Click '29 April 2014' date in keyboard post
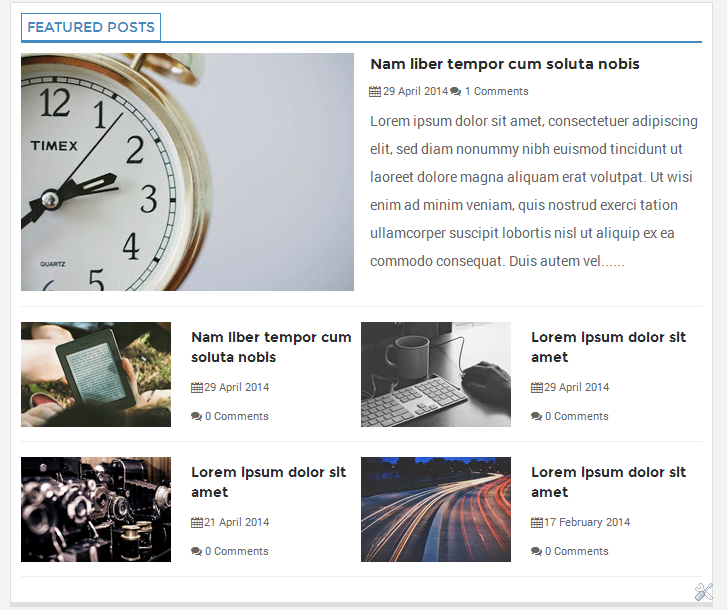The image size is (727, 610). point(576,388)
